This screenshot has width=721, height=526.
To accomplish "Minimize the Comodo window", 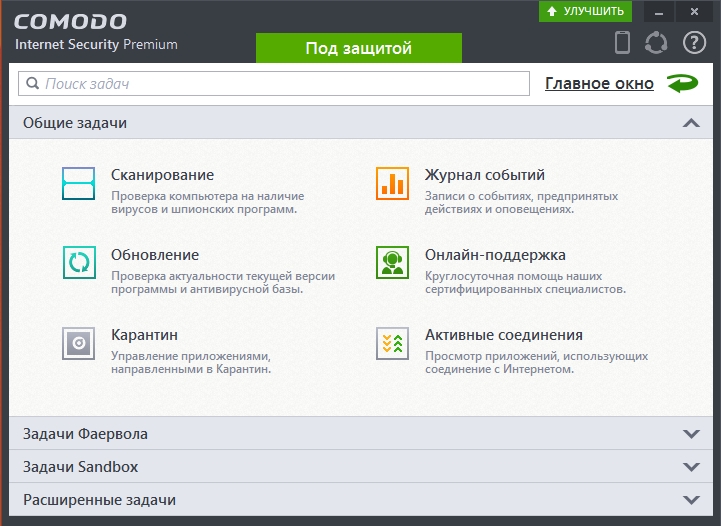I will pos(659,11).
